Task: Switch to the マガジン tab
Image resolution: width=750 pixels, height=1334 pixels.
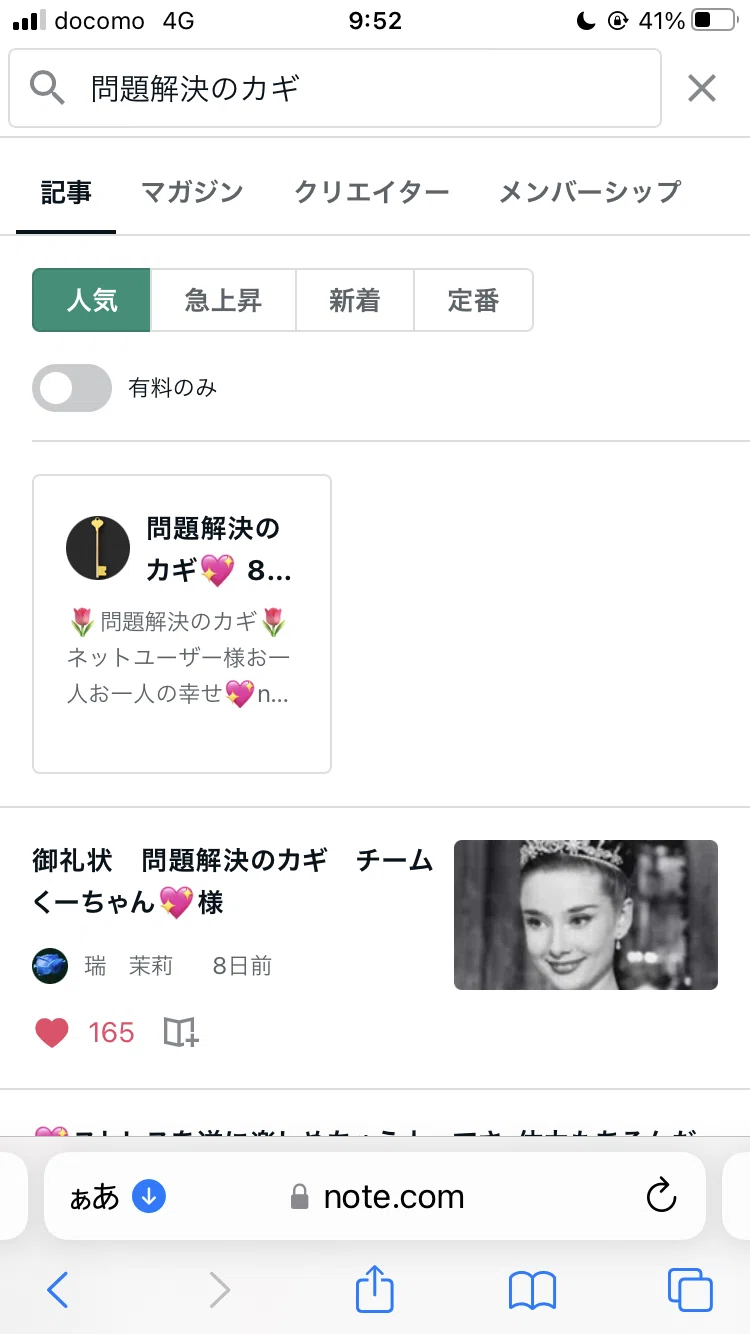Action: click(x=192, y=191)
